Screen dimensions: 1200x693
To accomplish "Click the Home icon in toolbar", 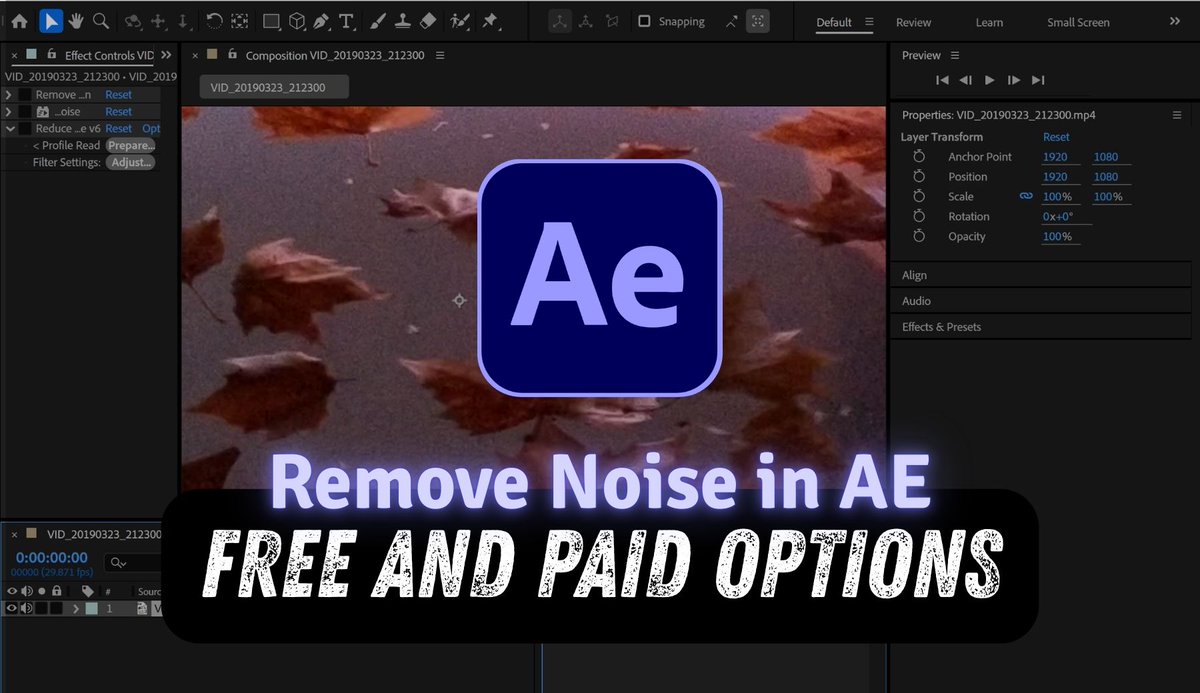I will pos(19,20).
